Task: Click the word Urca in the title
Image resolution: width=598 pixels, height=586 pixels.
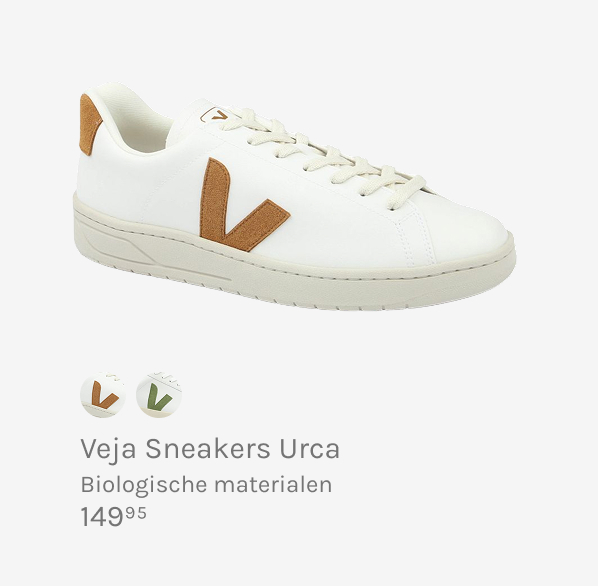Action: (309, 449)
